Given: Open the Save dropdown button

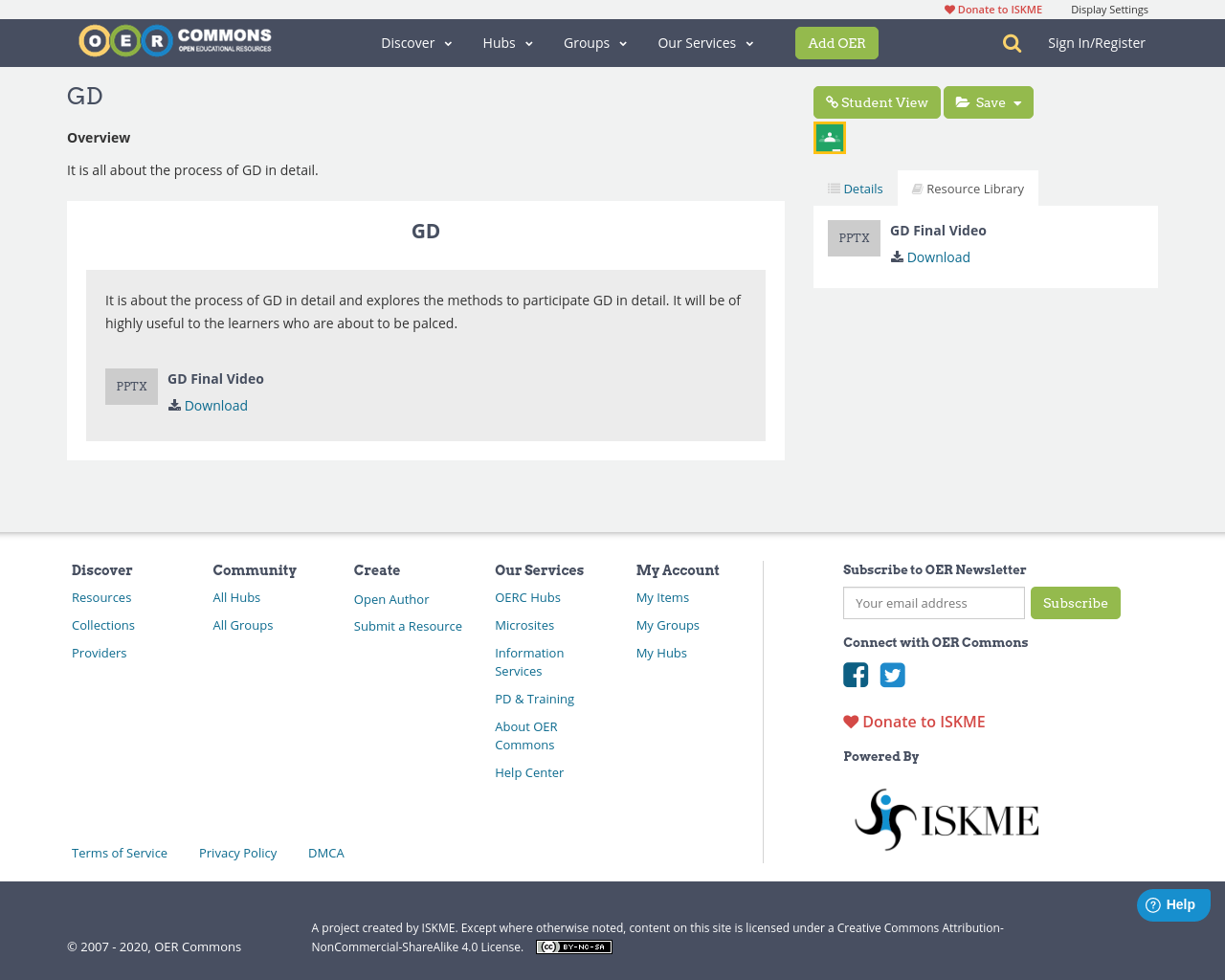Looking at the screenshot, I should click(989, 102).
